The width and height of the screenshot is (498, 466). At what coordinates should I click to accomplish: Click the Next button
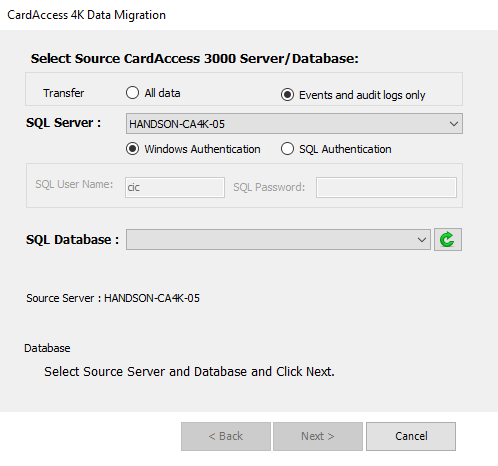pyautogui.click(x=318, y=436)
